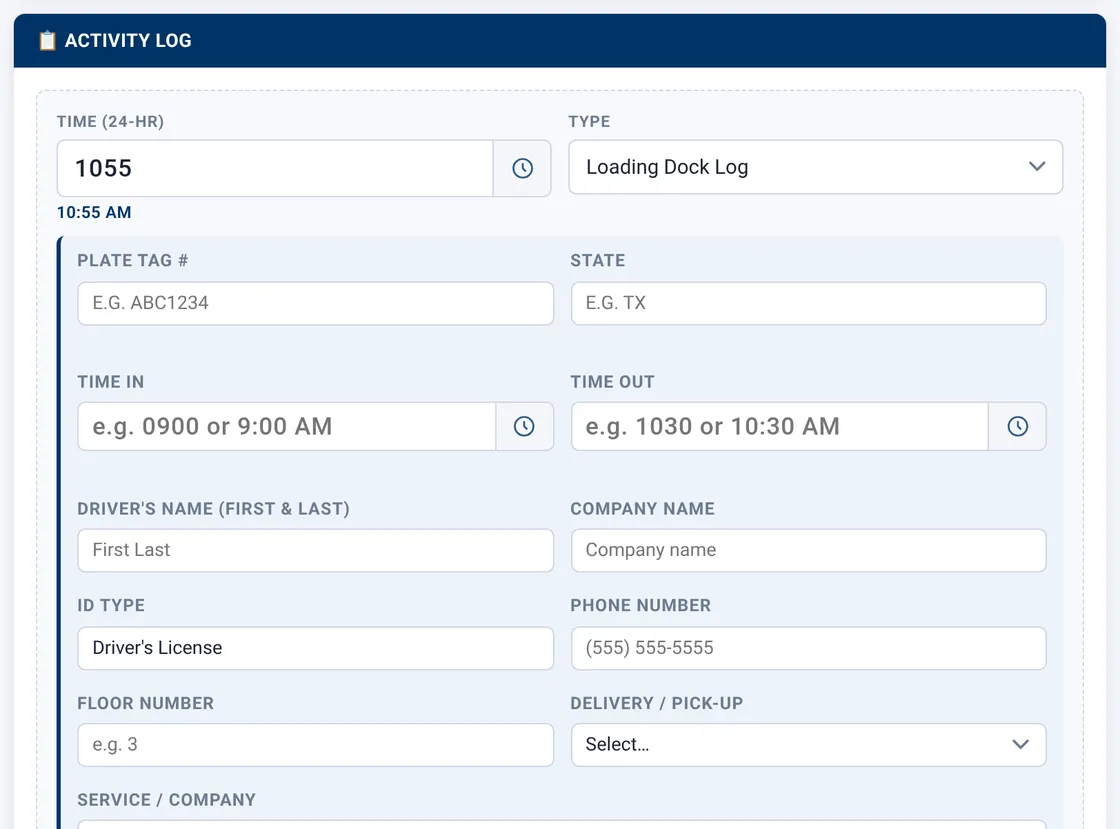Viewport: 1120px width, 829px height.
Task: Click the Service / Company label
Action: pyautogui.click(x=166, y=800)
